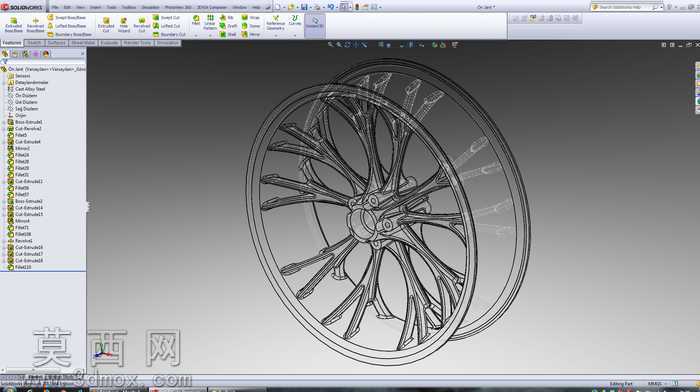
Task: Select the Mirror4 feature in tree
Action: [x=18, y=221]
